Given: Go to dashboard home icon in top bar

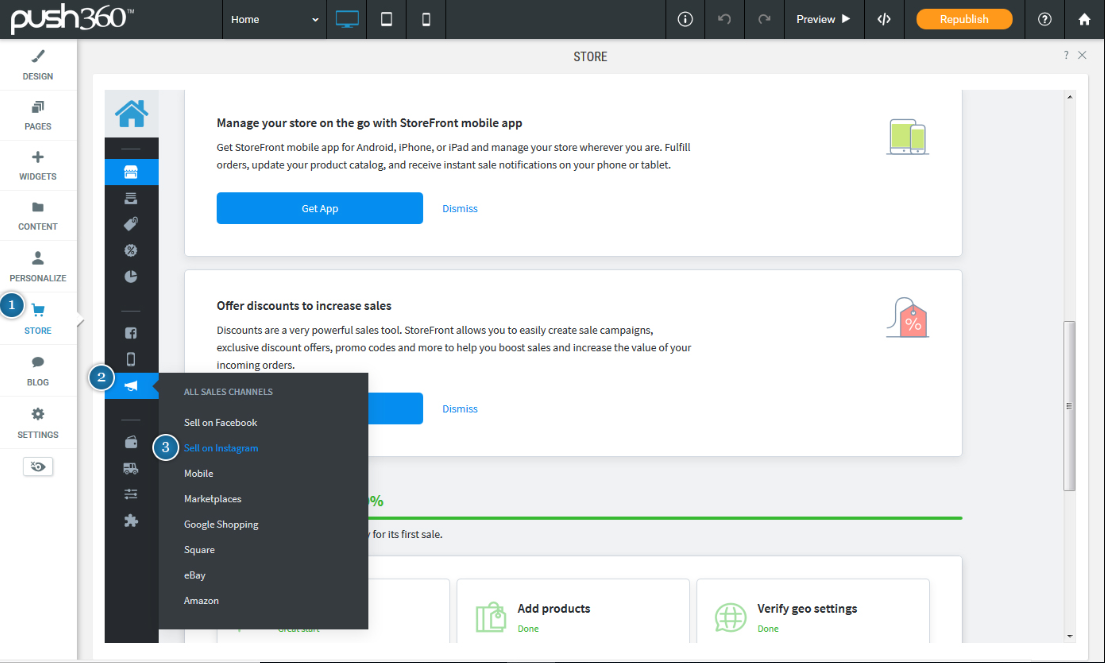Looking at the screenshot, I should [x=1085, y=19].
